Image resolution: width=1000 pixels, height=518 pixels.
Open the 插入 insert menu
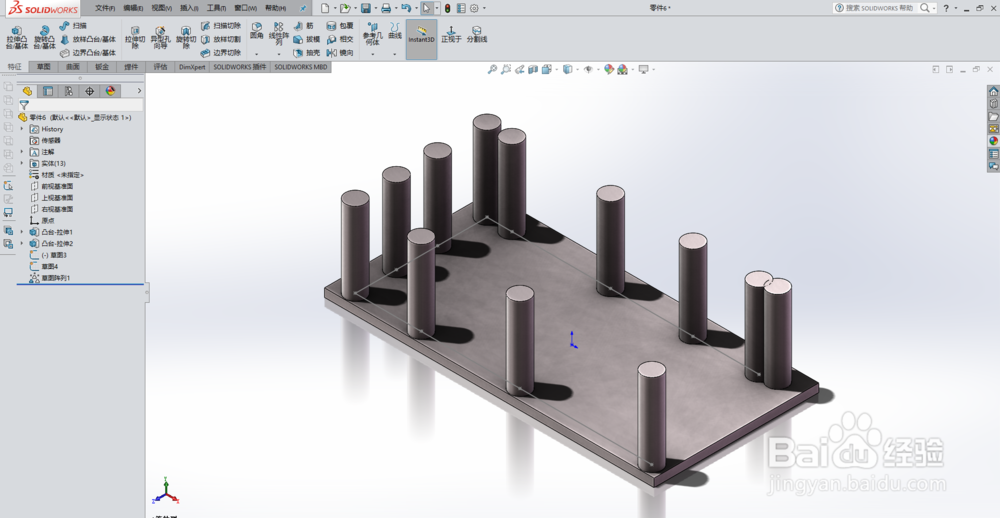coord(189,8)
